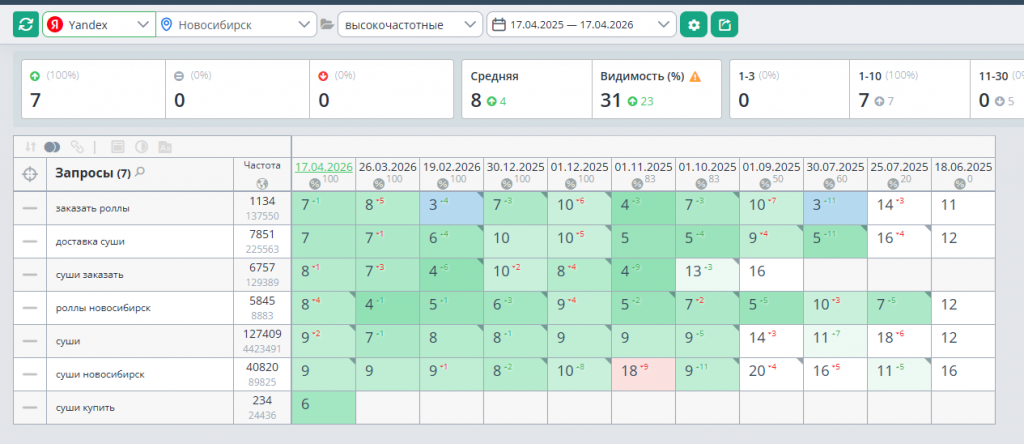Open the 17.04.2026 date link
The width and height of the screenshot is (1024, 444).
tap(324, 167)
